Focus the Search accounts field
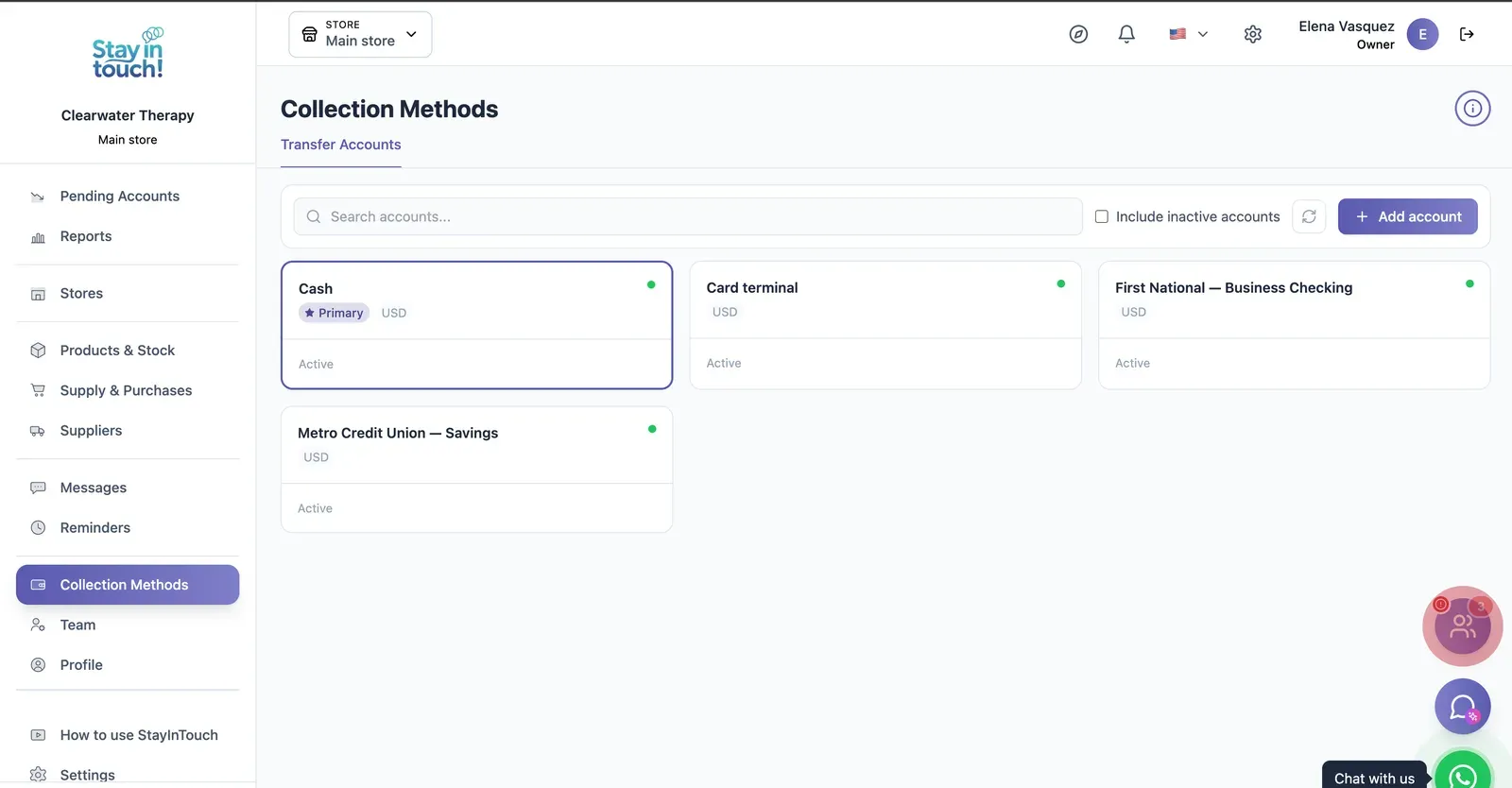 click(688, 216)
